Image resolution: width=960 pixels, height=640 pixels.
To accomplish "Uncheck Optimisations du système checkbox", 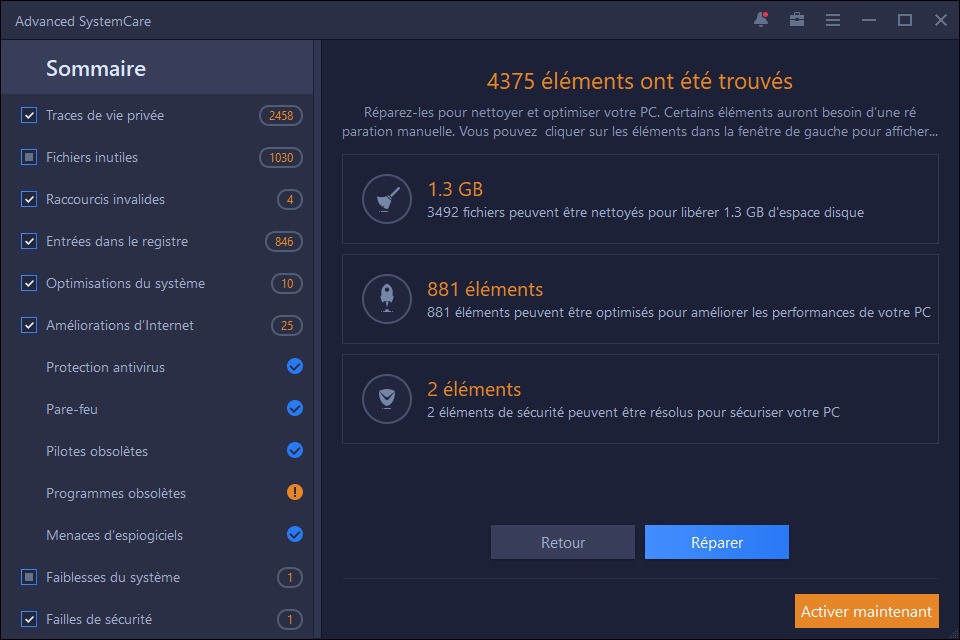I will coord(29,283).
